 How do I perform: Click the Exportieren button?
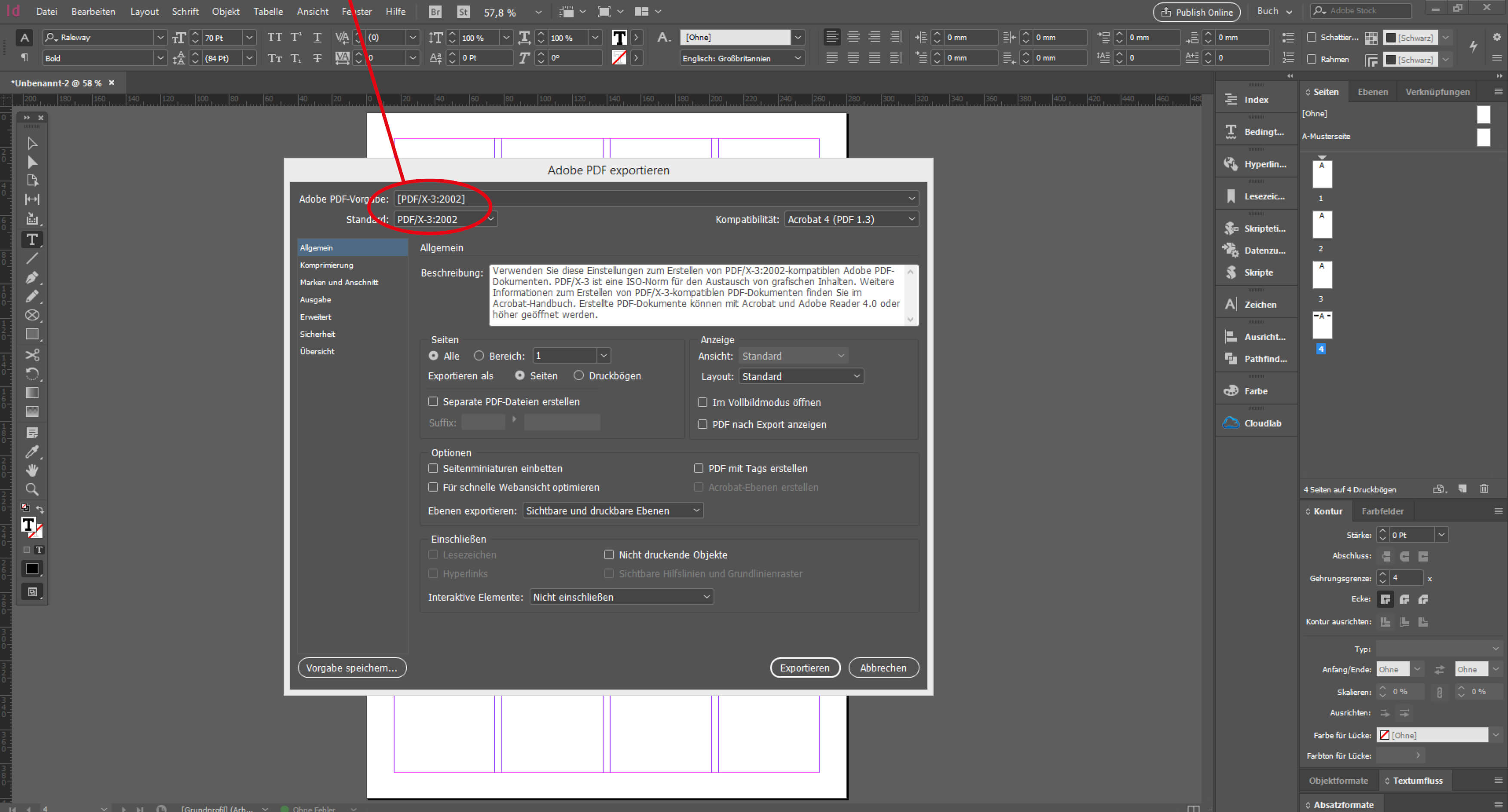click(x=805, y=668)
